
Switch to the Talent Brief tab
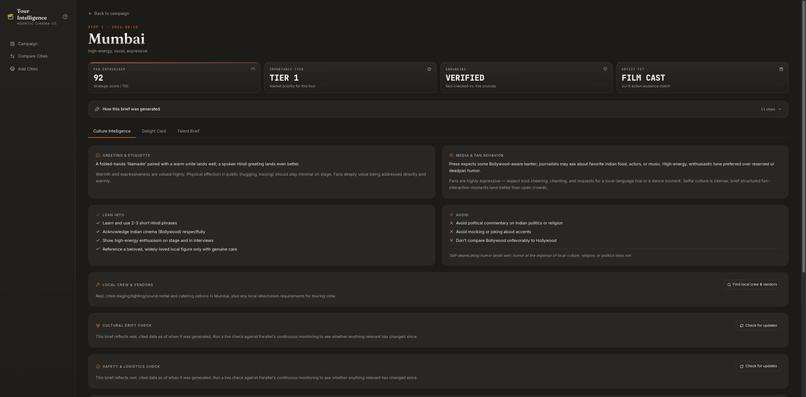[x=188, y=131]
